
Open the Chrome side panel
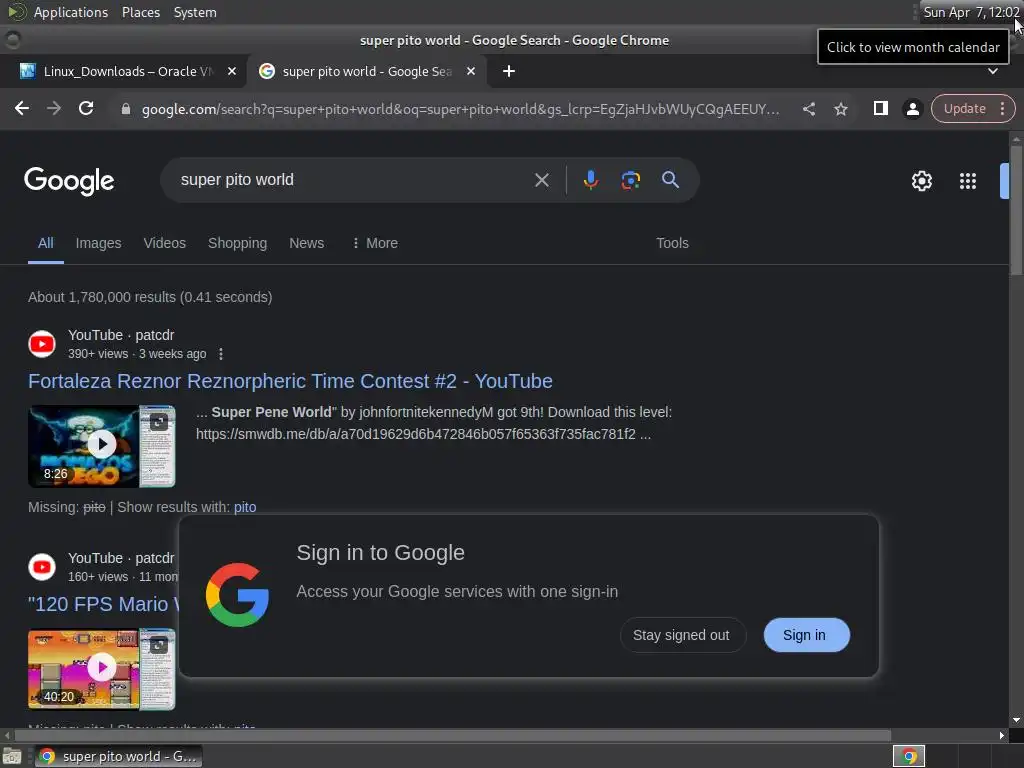tap(880, 108)
